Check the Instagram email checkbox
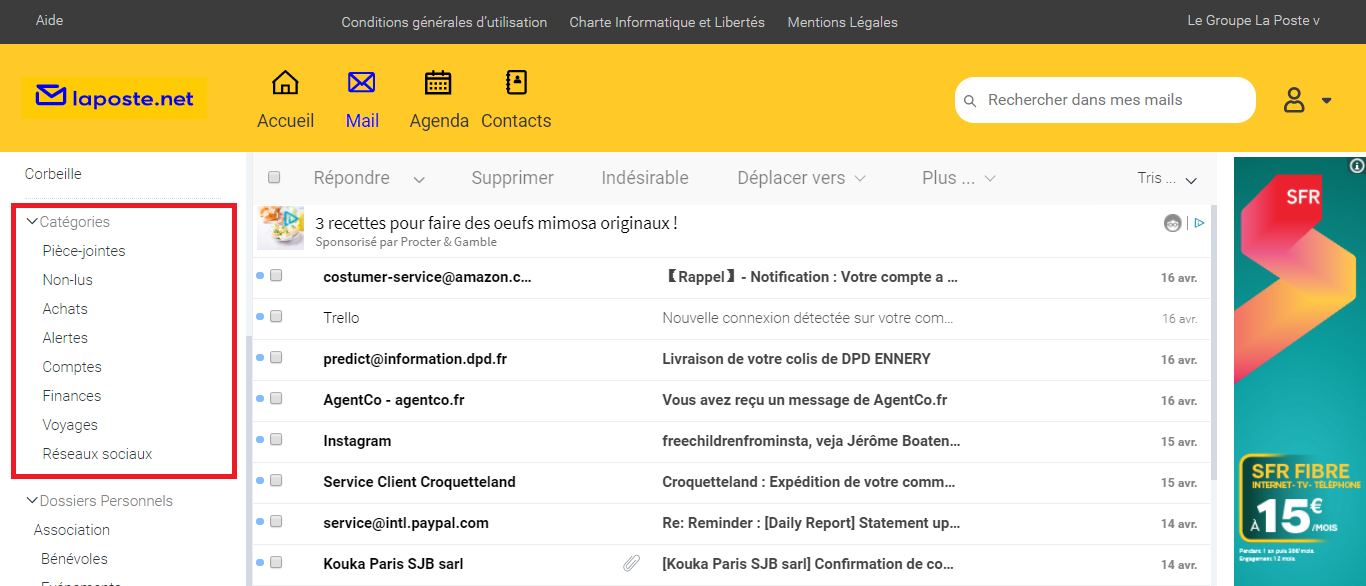Viewport: 1366px width, 586px height. tap(276, 439)
